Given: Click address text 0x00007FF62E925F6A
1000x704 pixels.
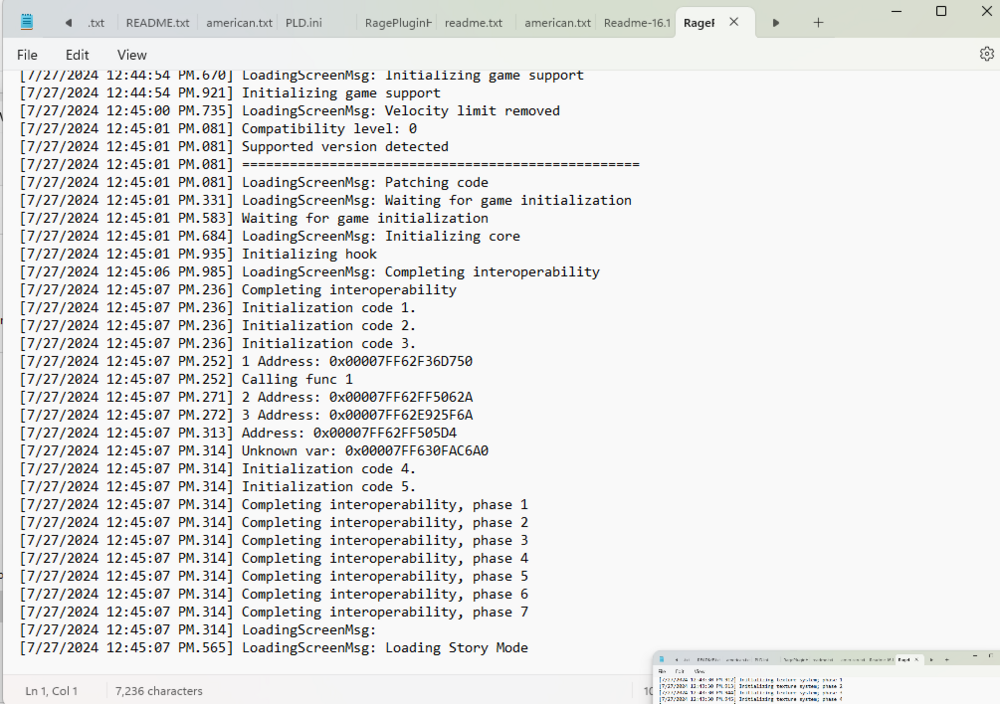Looking at the screenshot, I should [x=401, y=414].
